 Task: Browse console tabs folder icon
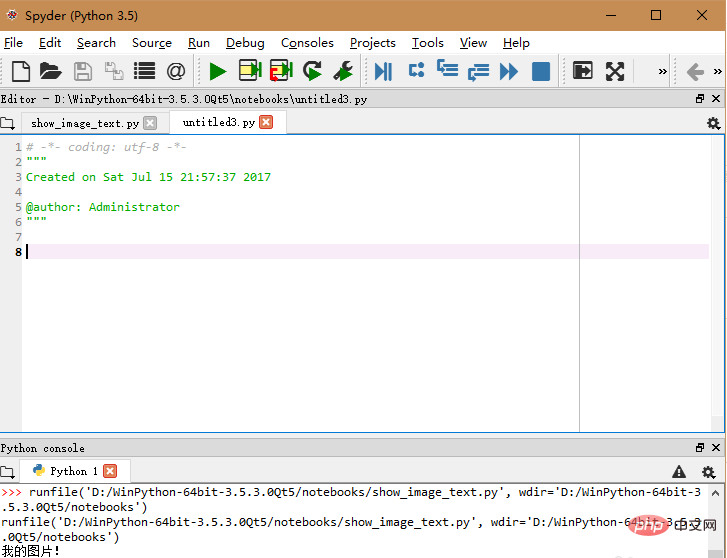click(x=7, y=472)
